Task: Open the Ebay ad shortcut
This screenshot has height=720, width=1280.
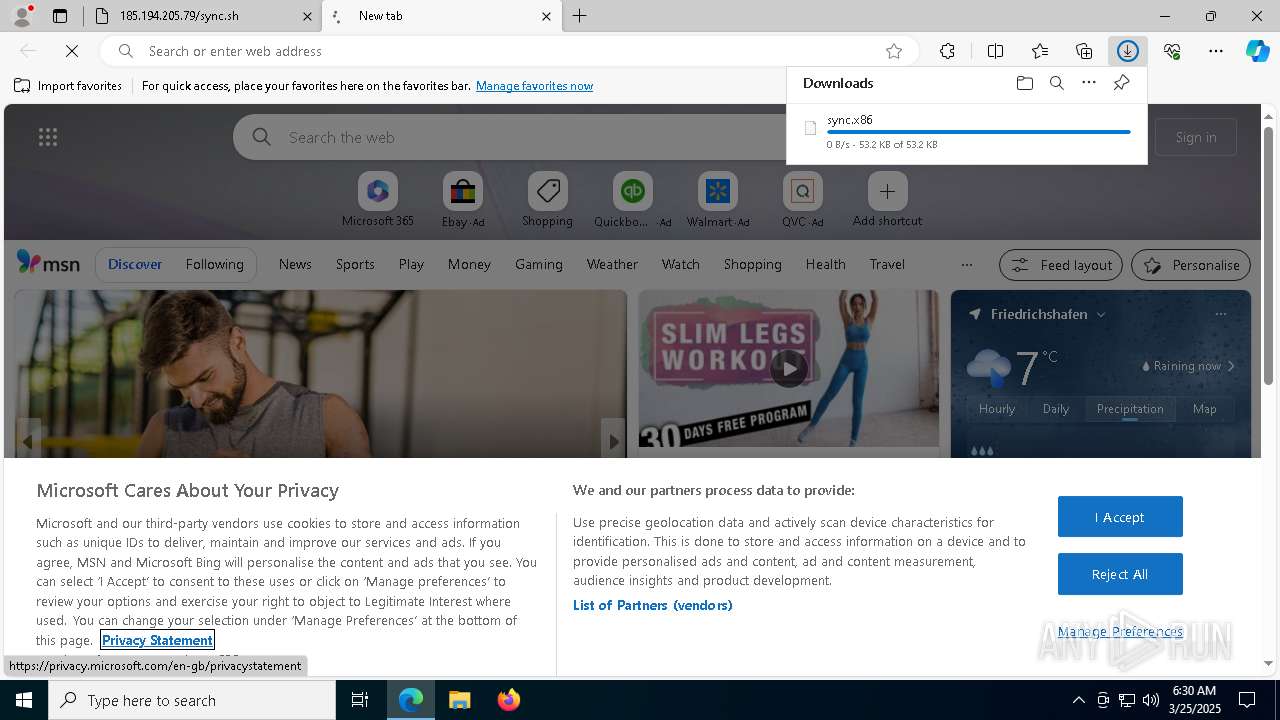Action: click(x=462, y=200)
